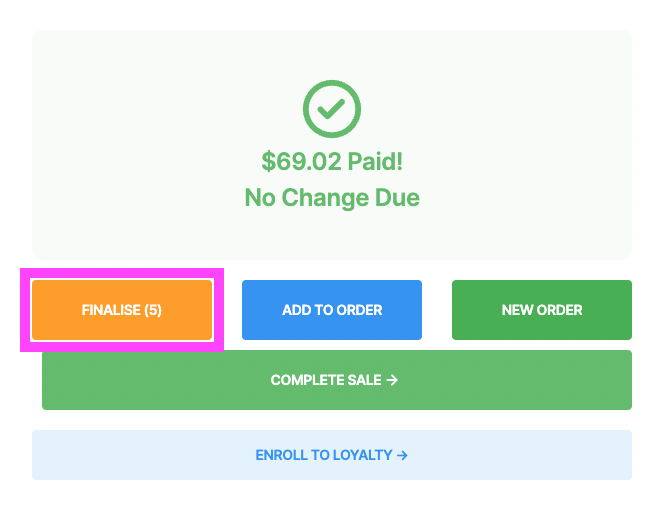Click the Complete Sale button
The width and height of the screenshot is (667, 517).
coord(337,380)
